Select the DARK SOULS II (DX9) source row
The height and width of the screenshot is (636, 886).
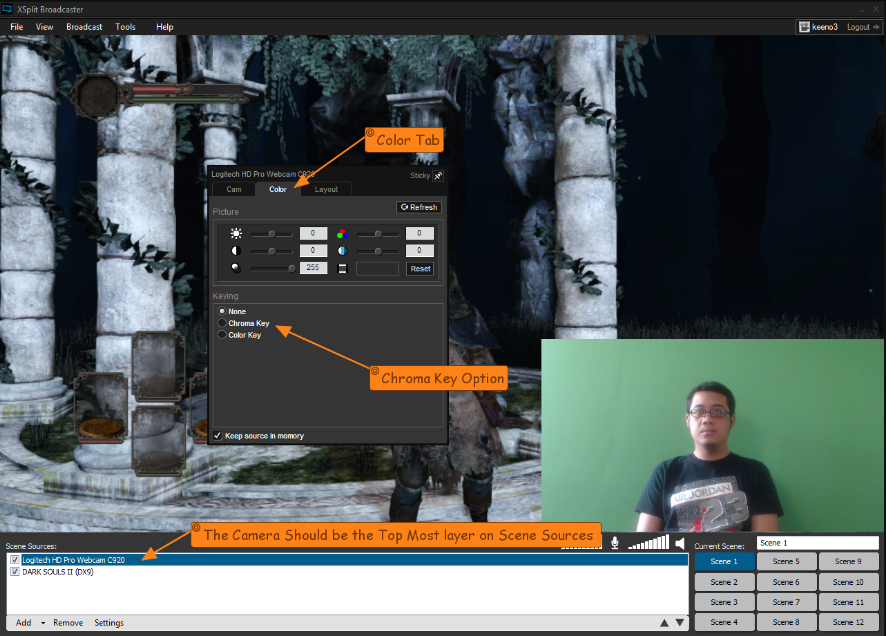pyautogui.click(x=348, y=572)
